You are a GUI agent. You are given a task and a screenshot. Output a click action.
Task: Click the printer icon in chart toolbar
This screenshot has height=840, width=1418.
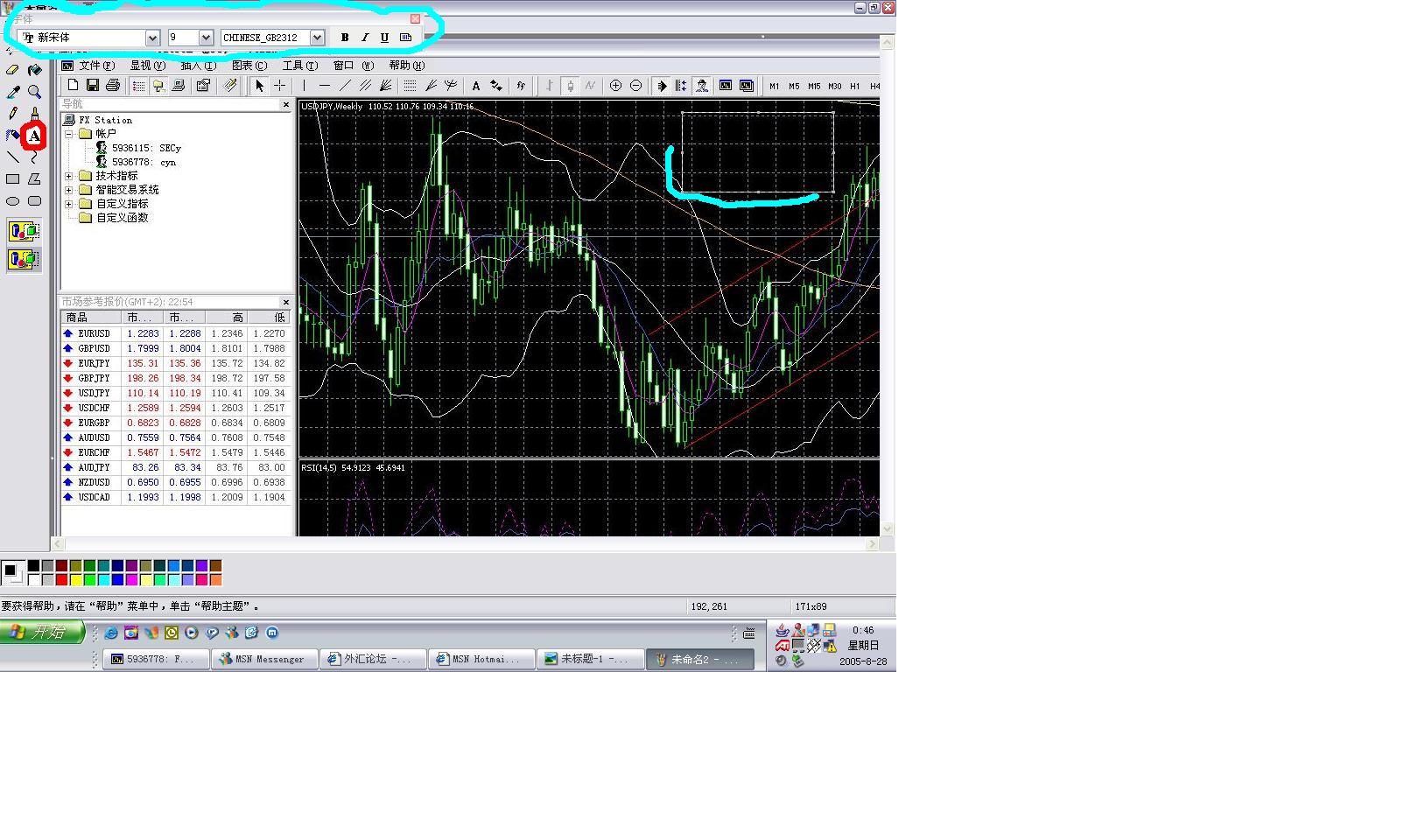click(x=113, y=85)
